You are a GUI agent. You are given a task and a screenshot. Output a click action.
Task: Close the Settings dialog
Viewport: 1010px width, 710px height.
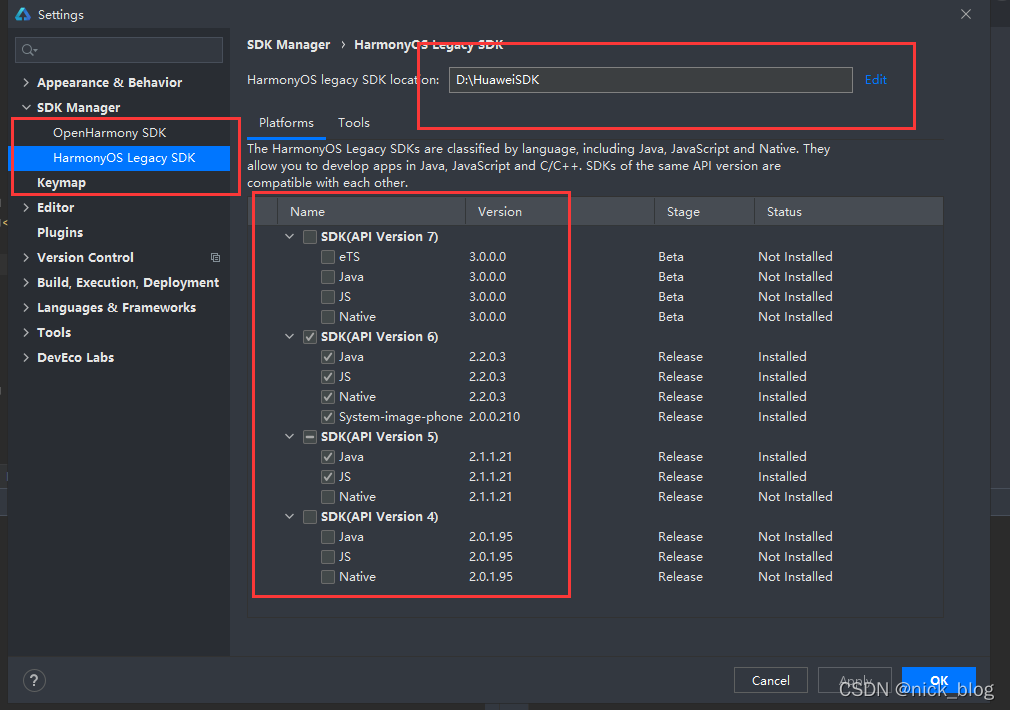[966, 14]
